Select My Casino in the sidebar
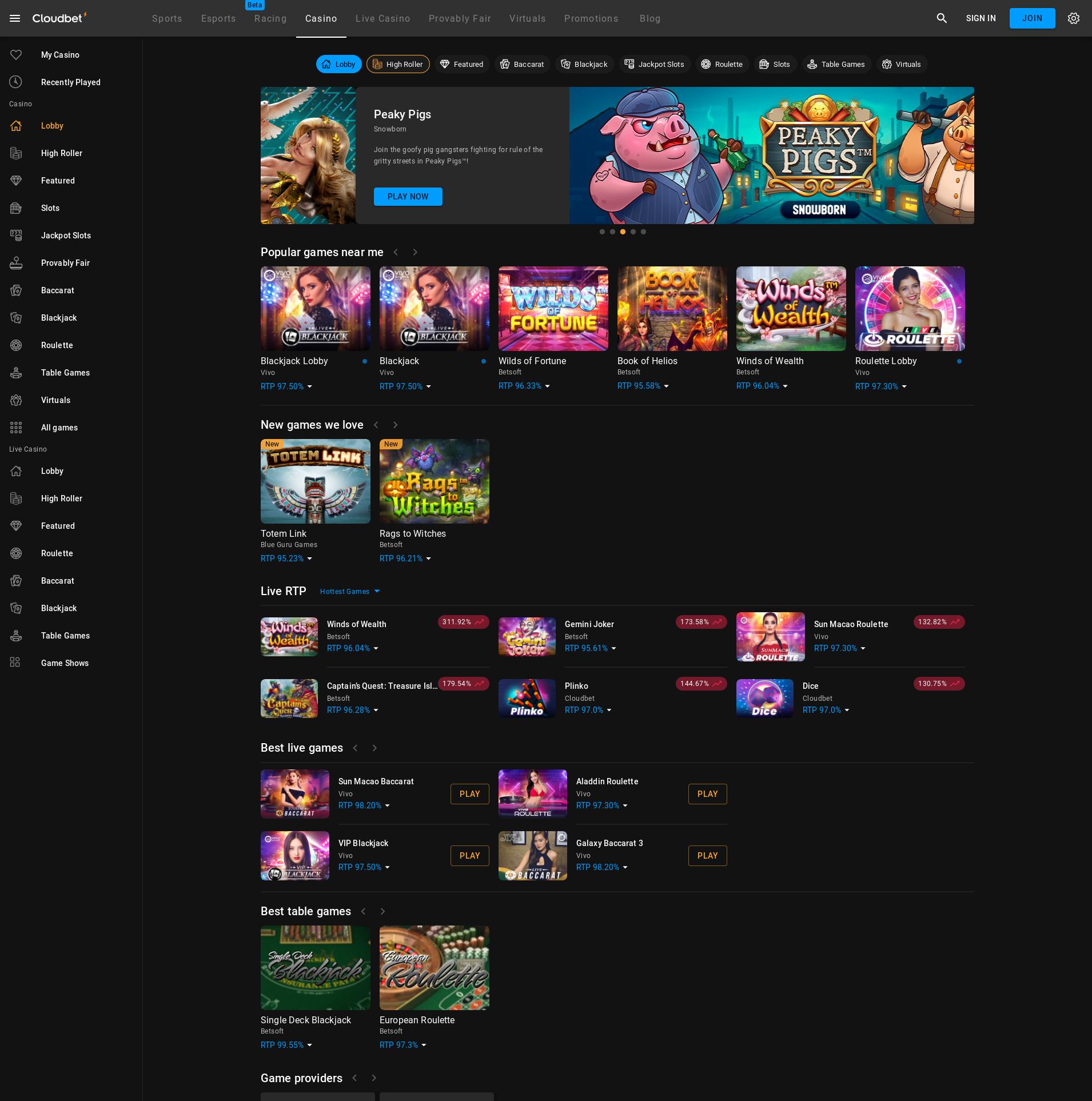This screenshot has height=1101, width=1092. click(x=61, y=55)
